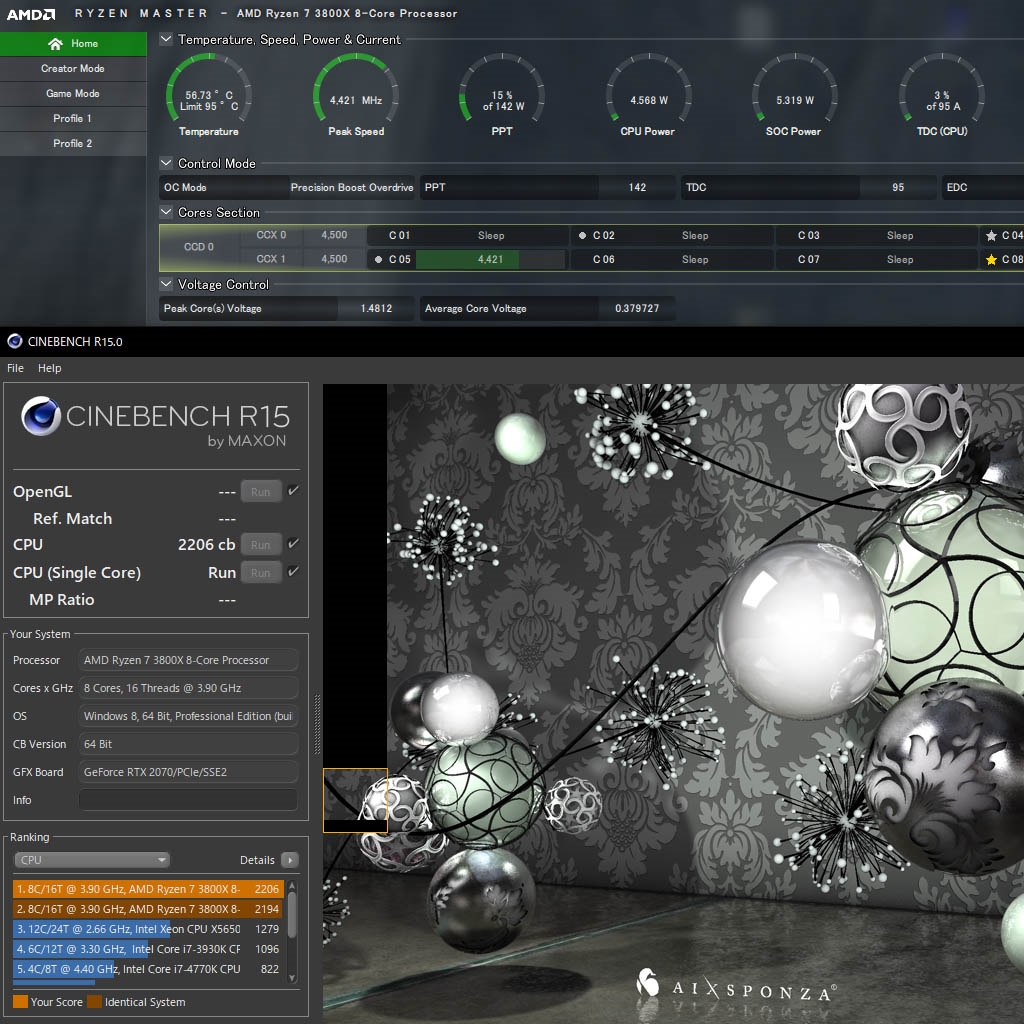Toggle the checkmark beside the CPU test
1024x1024 pixels.
coord(293,544)
